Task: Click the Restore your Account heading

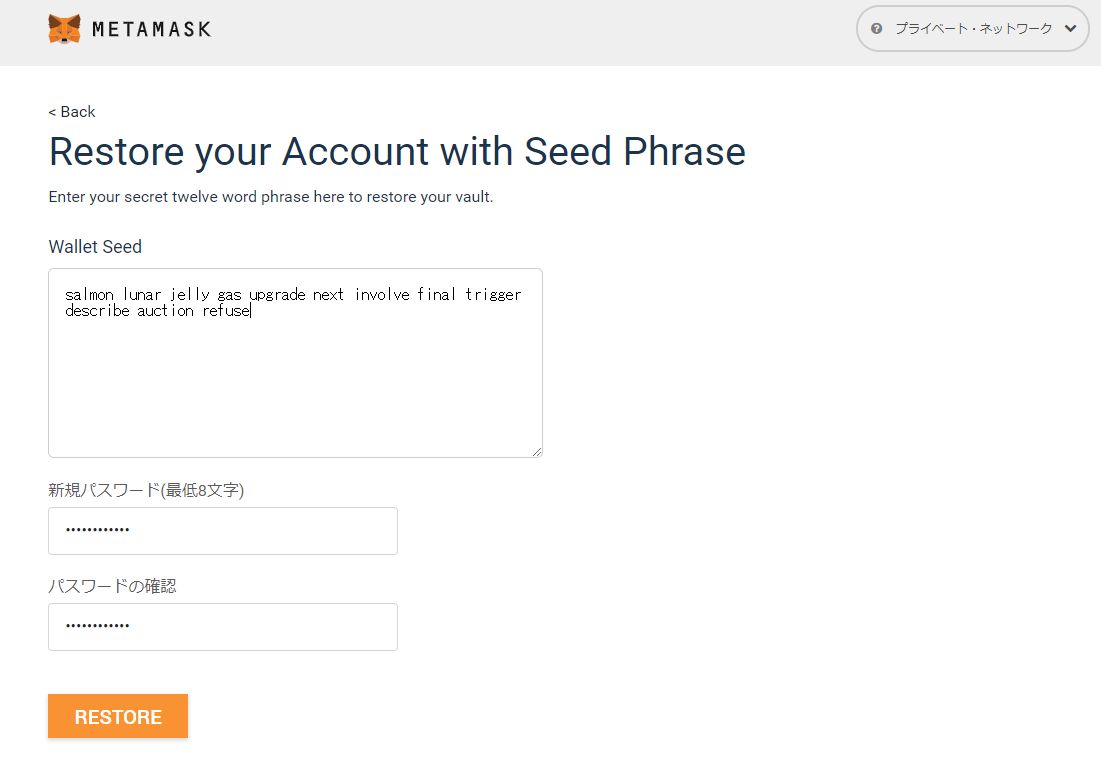Action: [x=397, y=152]
